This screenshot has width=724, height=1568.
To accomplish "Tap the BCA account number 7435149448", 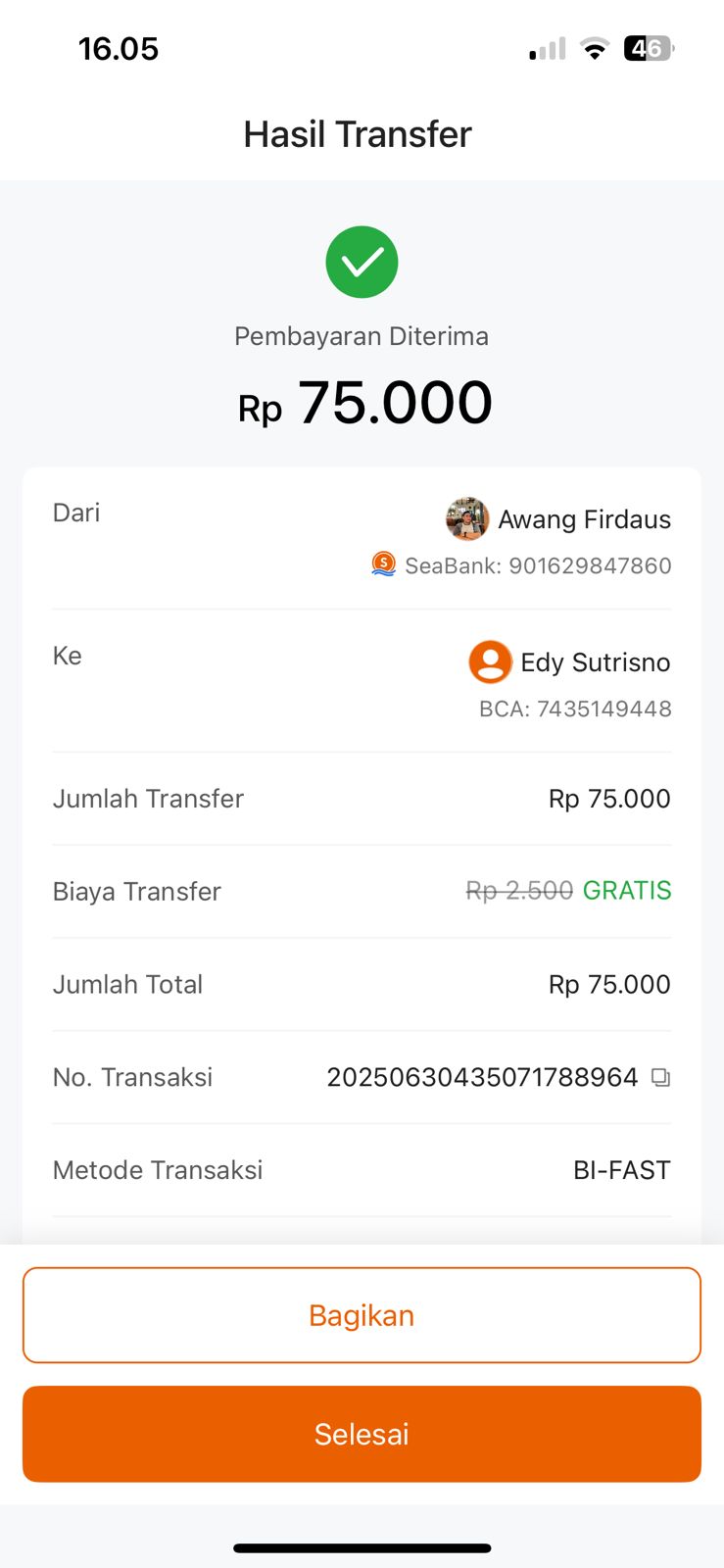I will (603, 709).
